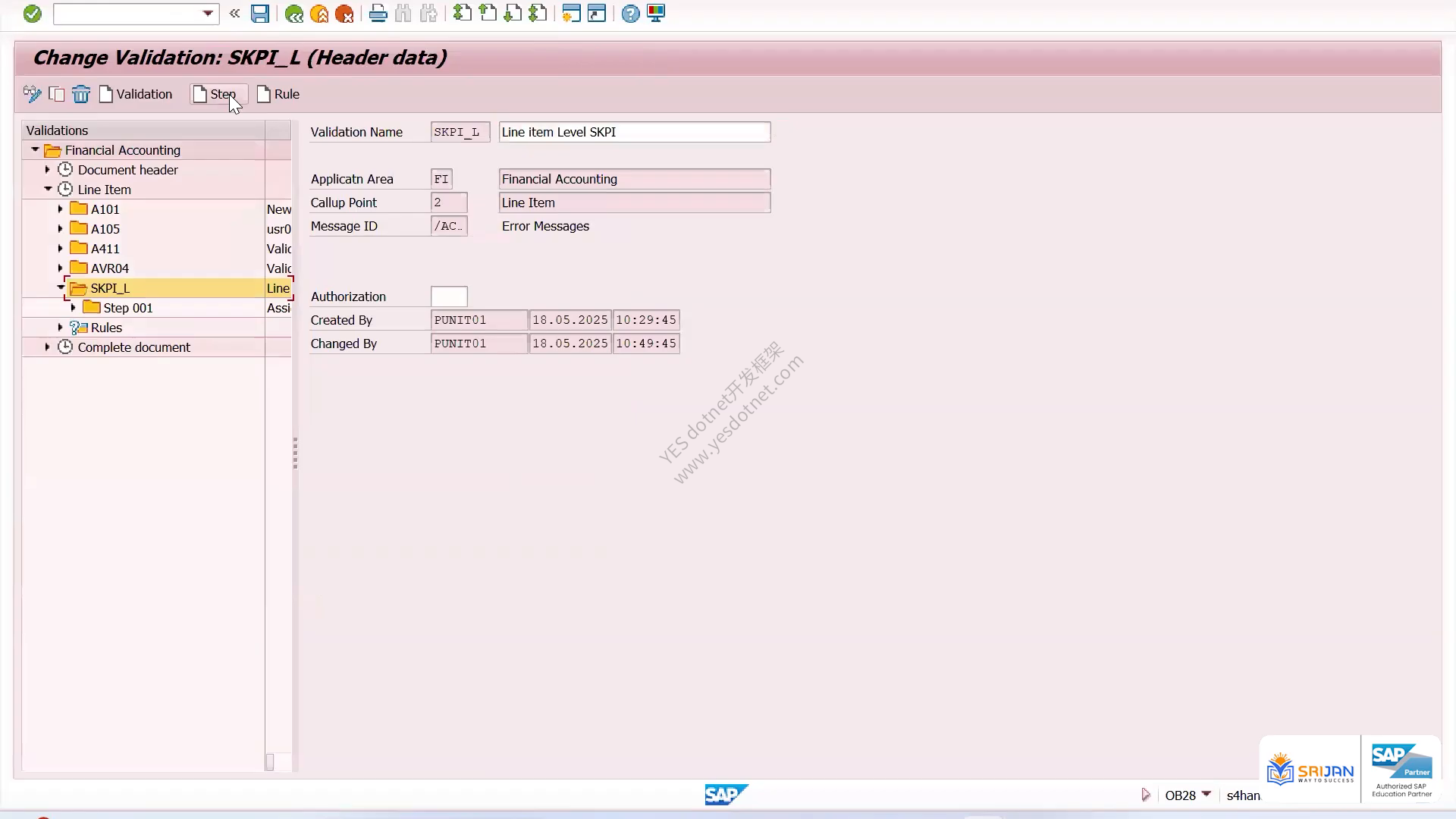Open the command field dropdown arrow
The width and height of the screenshot is (1456, 819).
click(x=208, y=14)
